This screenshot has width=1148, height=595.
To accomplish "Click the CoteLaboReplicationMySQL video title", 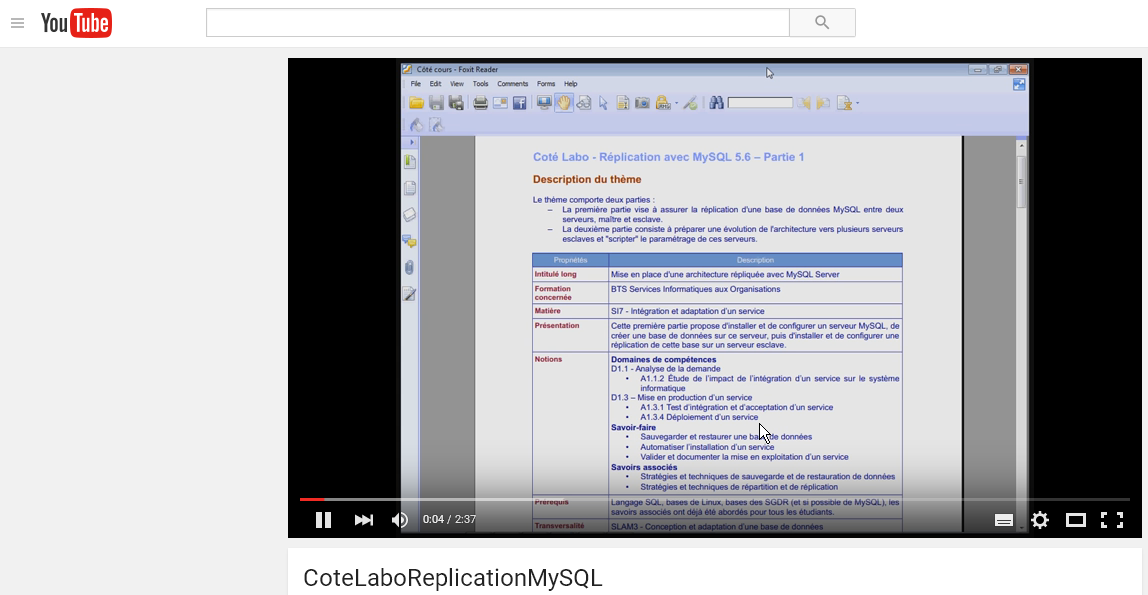I will pyautogui.click(x=453, y=578).
